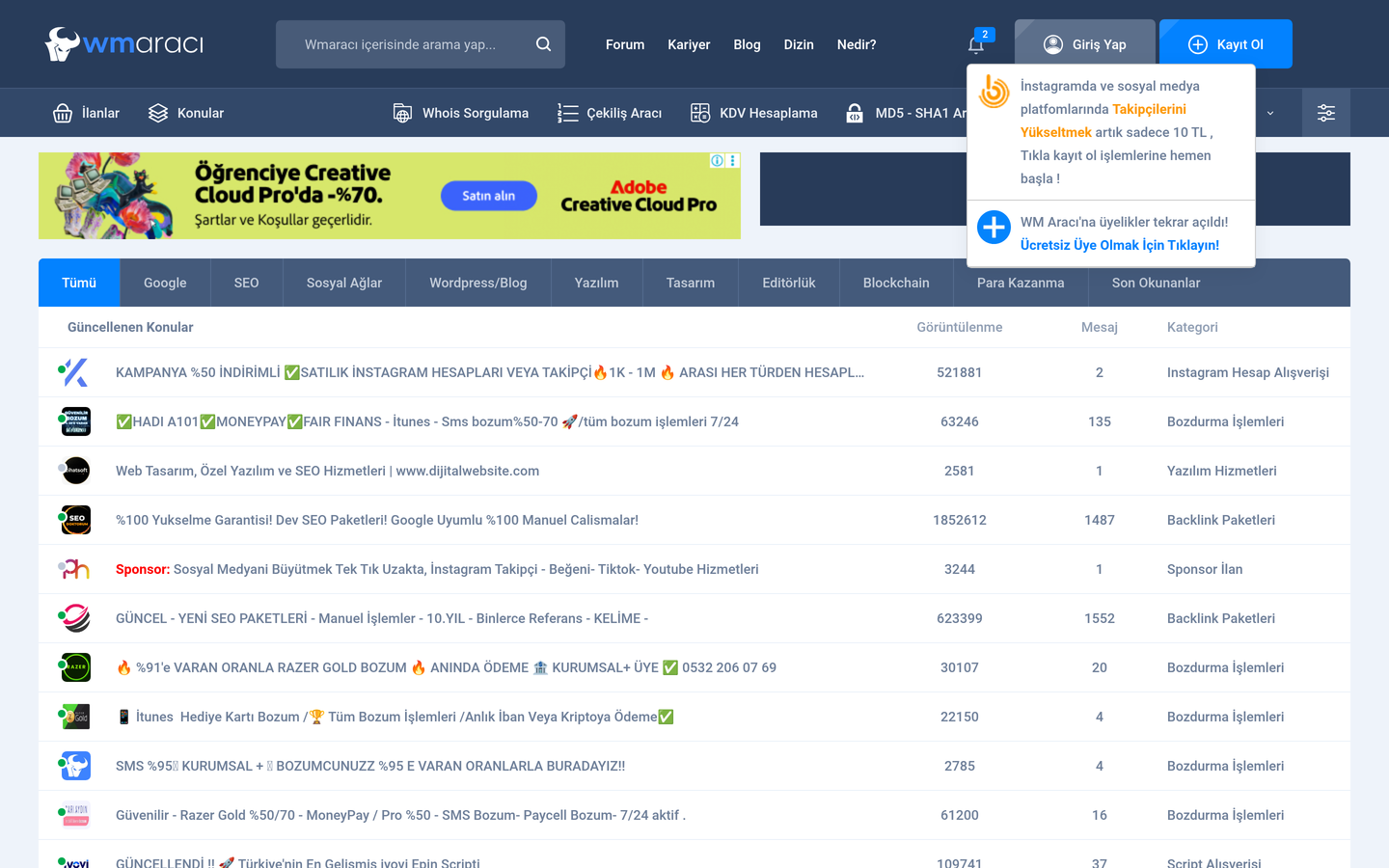Click avatar of Web Tasarım topic

[x=74, y=471]
